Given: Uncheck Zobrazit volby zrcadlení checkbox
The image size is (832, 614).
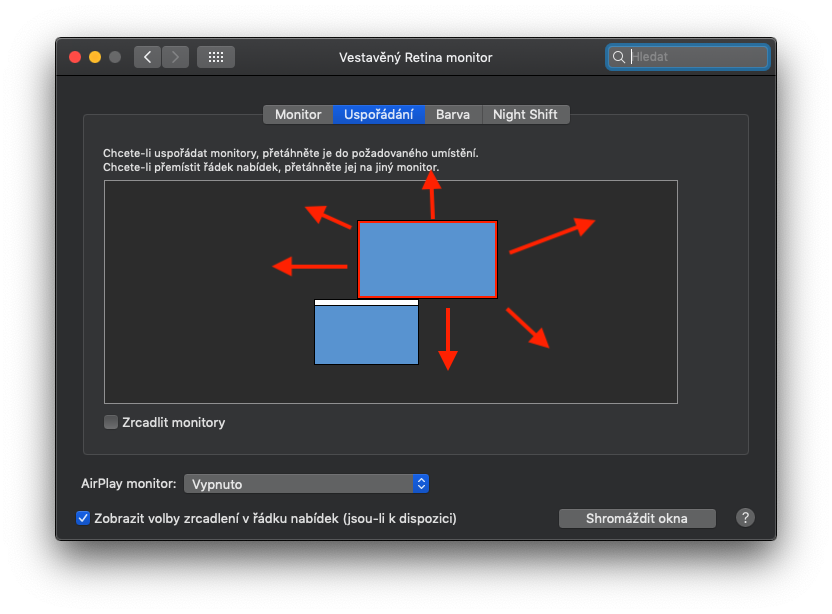Looking at the screenshot, I should tap(83, 518).
